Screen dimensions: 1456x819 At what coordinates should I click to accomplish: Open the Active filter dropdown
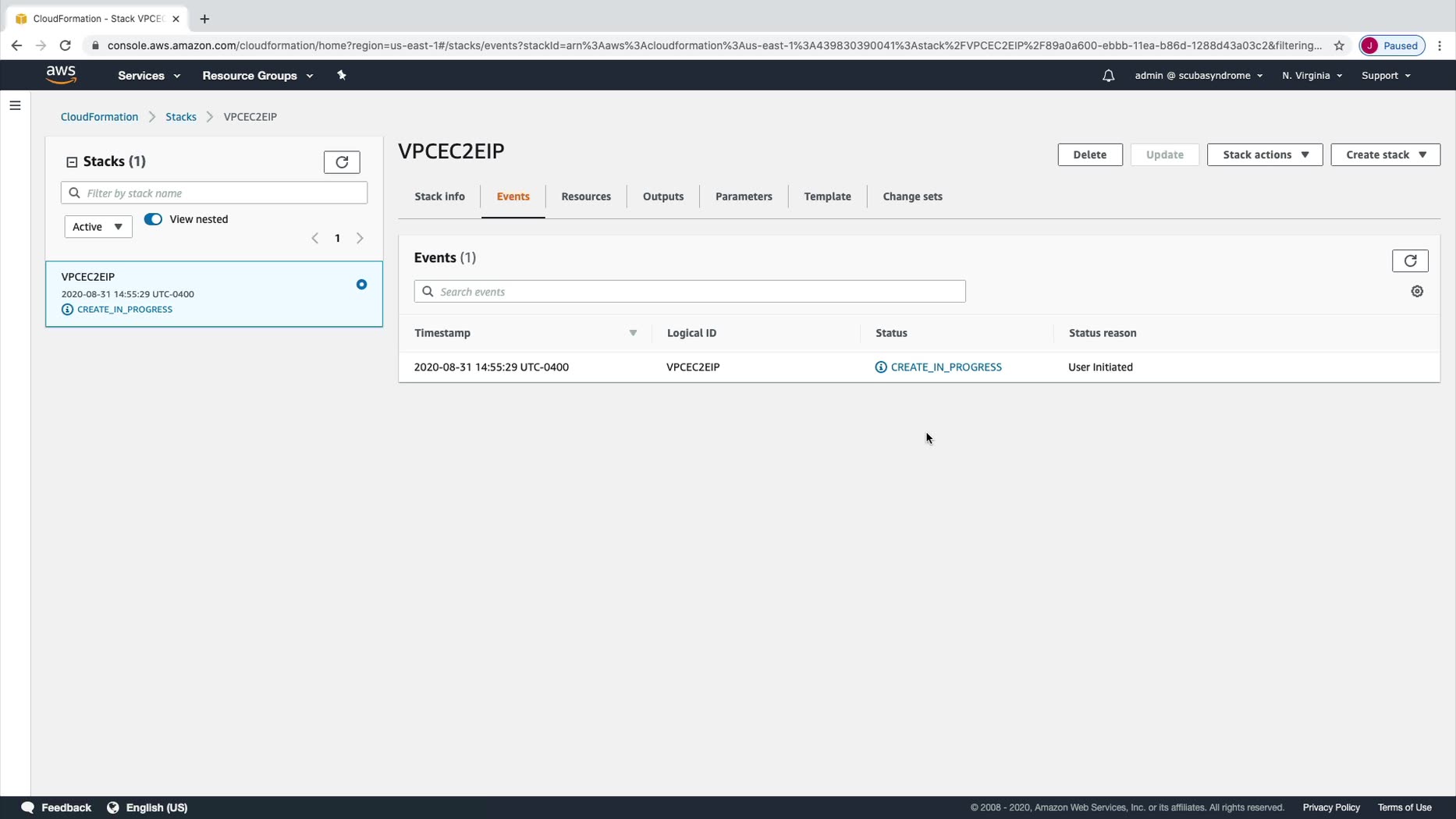pyautogui.click(x=98, y=227)
